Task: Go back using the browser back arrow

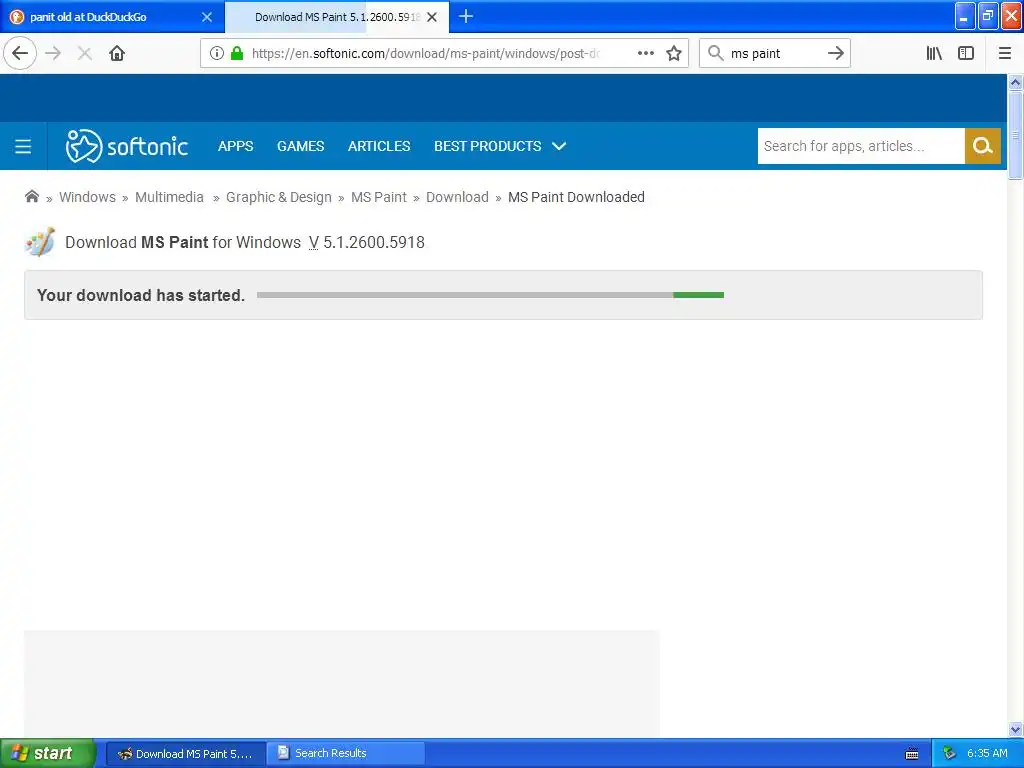Action: [20, 53]
